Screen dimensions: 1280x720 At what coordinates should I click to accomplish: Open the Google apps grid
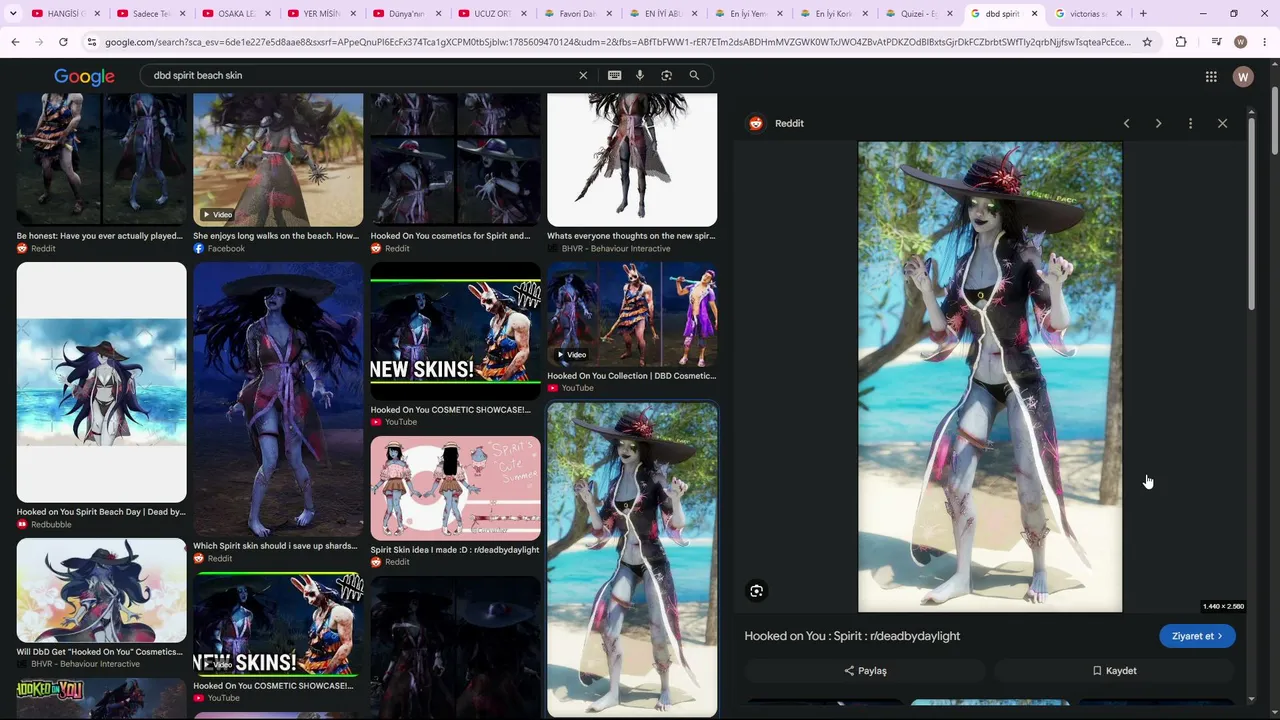tap(1211, 77)
